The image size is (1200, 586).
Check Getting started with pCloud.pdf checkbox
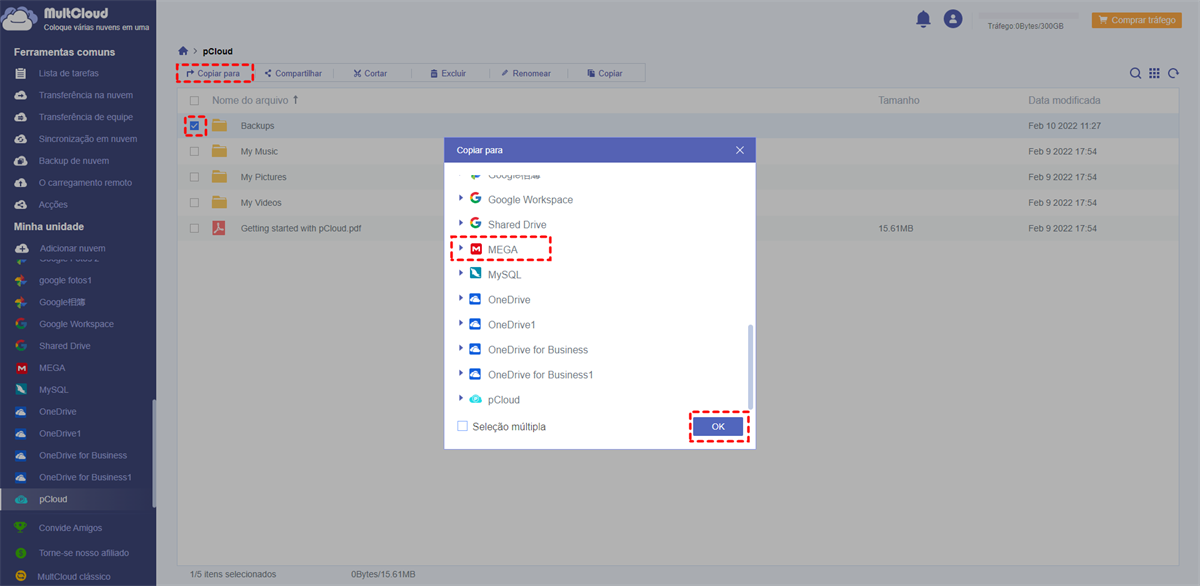click(194, 228)
